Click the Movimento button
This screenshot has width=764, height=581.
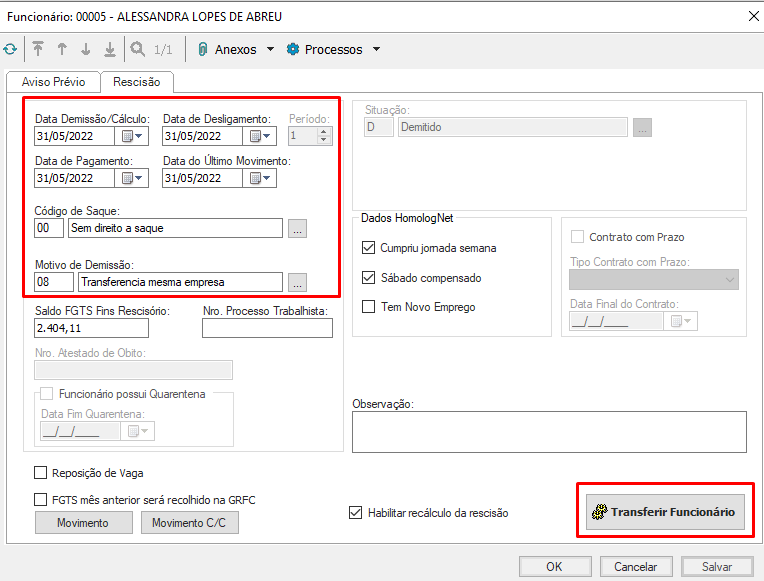pyautogui.click(x=83, y=523)
